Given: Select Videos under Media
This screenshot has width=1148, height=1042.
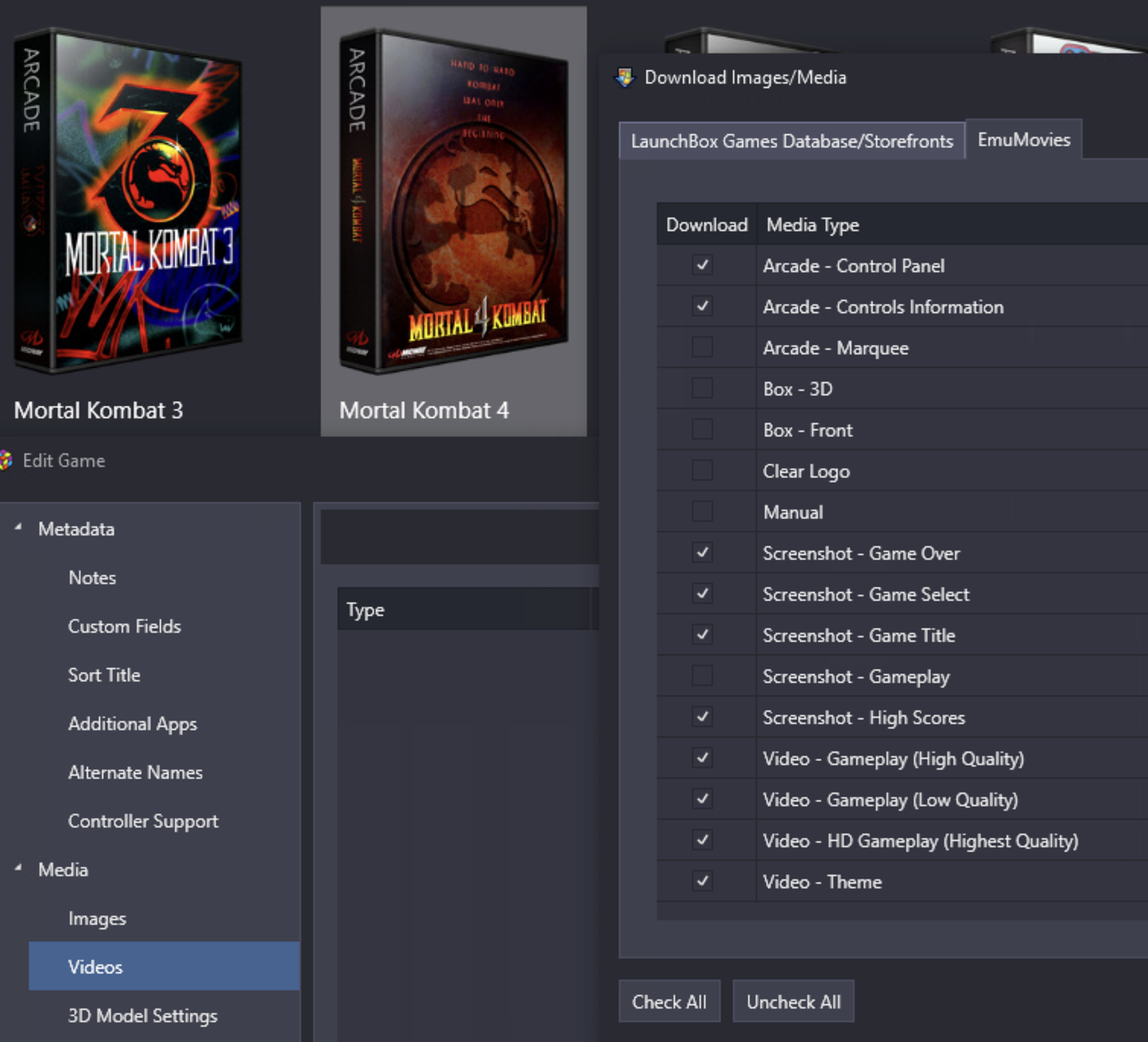Looking at the screenshot, I should tap(164, 967).
